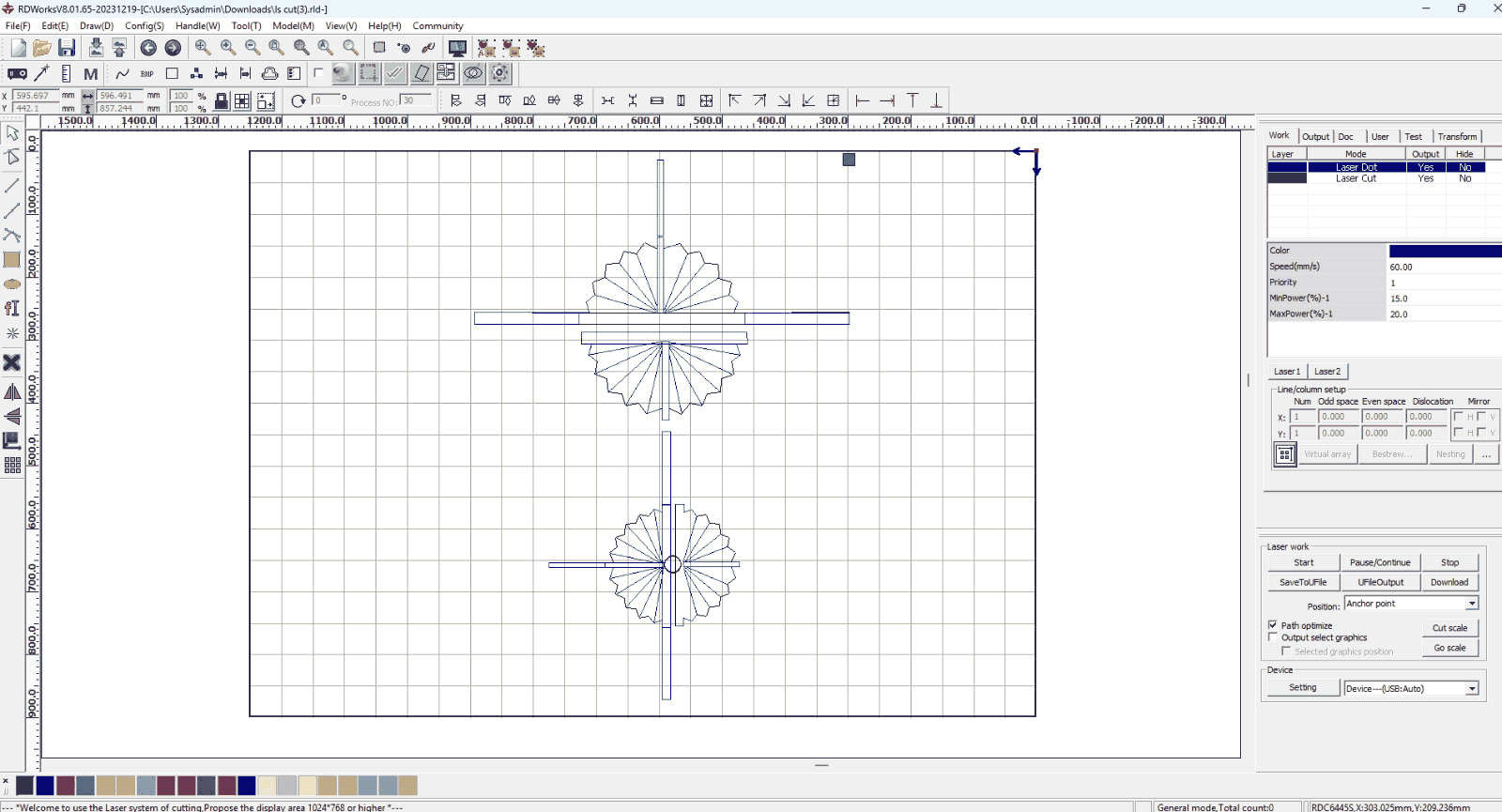
Task: Click the rotate icon beside angle field
Action: [x=299, y=101]
